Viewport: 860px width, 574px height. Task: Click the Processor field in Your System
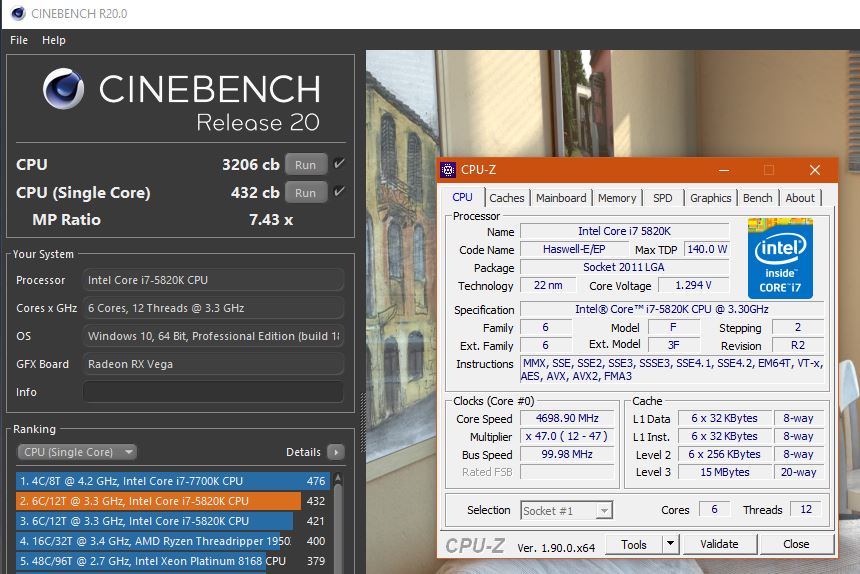[213, 280]
